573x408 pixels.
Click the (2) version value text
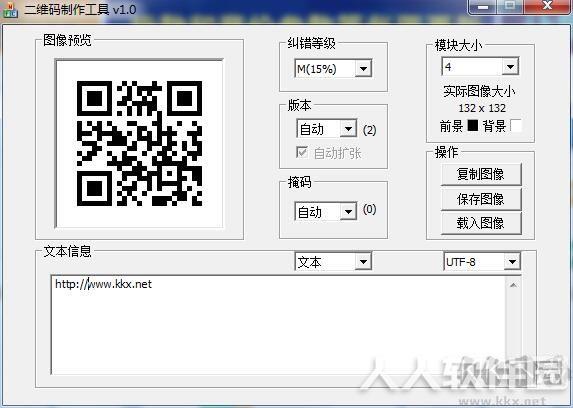tap(369, 130)
